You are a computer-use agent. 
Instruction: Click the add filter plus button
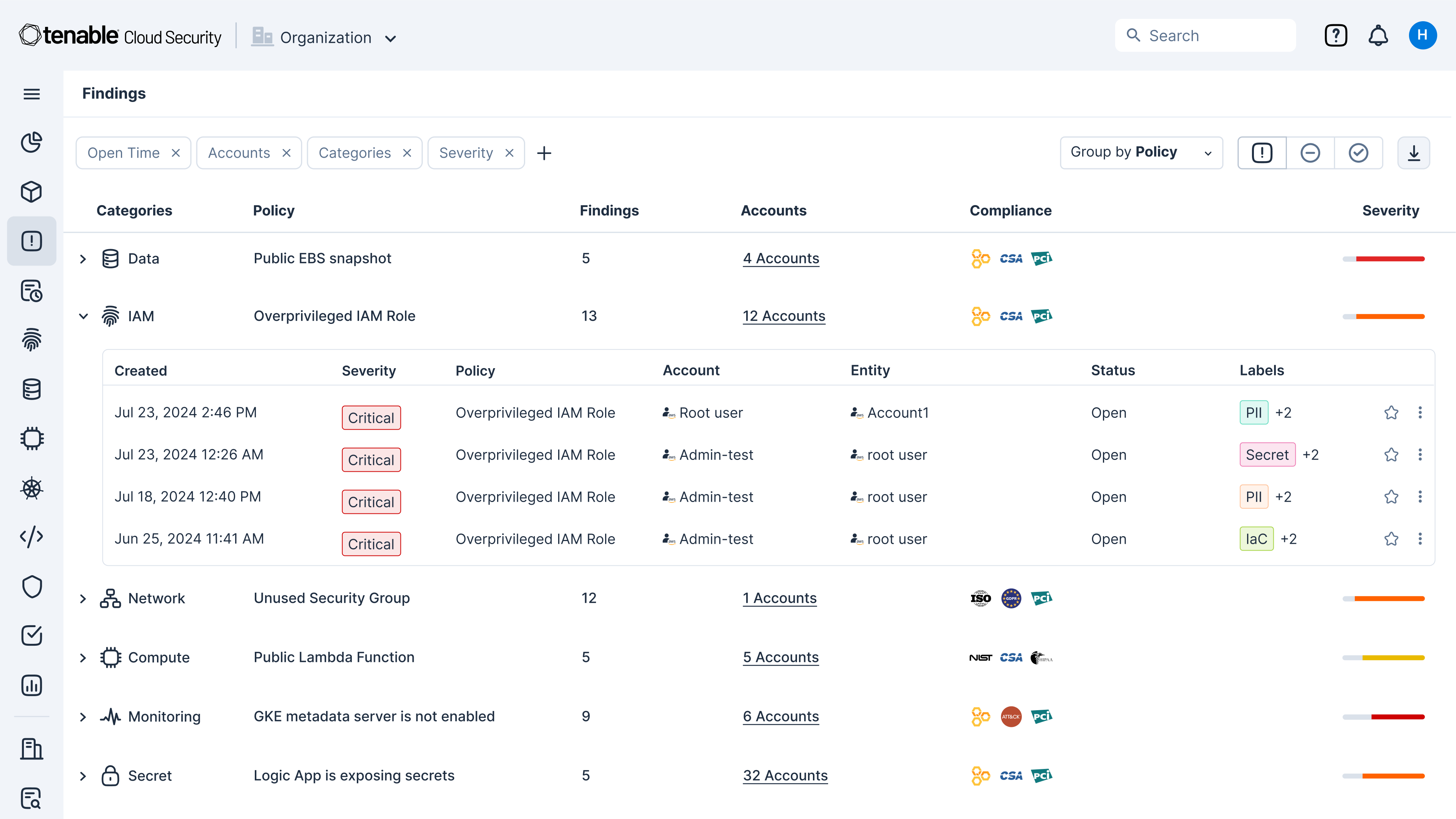[544, 153]
